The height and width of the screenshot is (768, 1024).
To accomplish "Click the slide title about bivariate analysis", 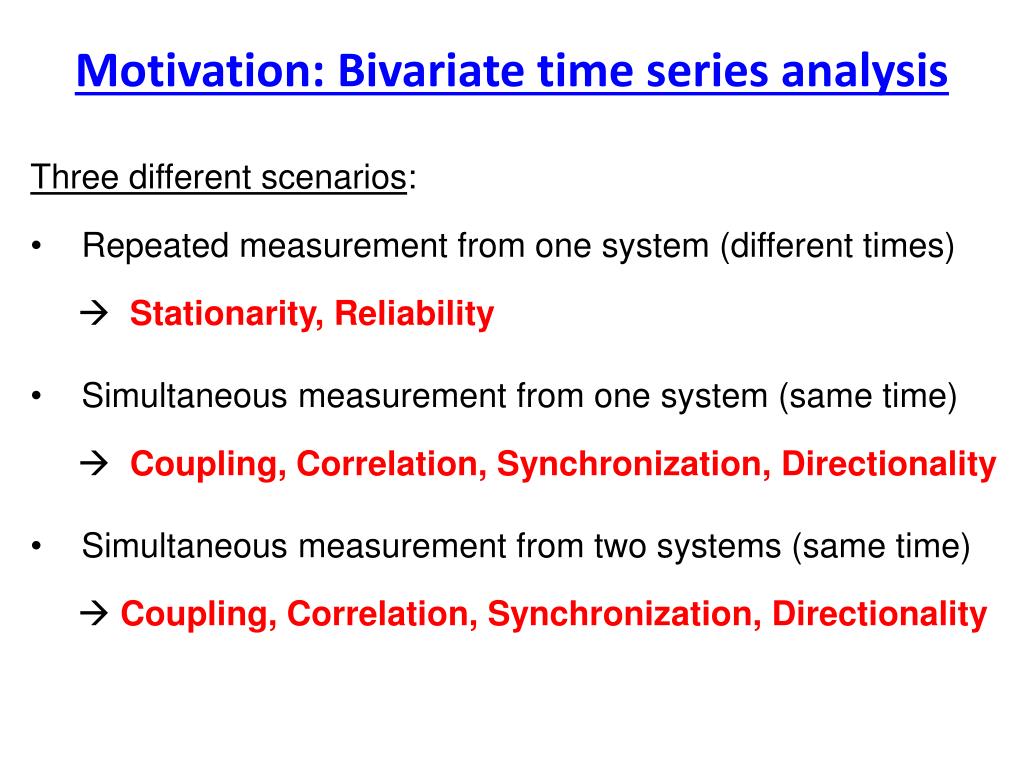I will 511,72.
